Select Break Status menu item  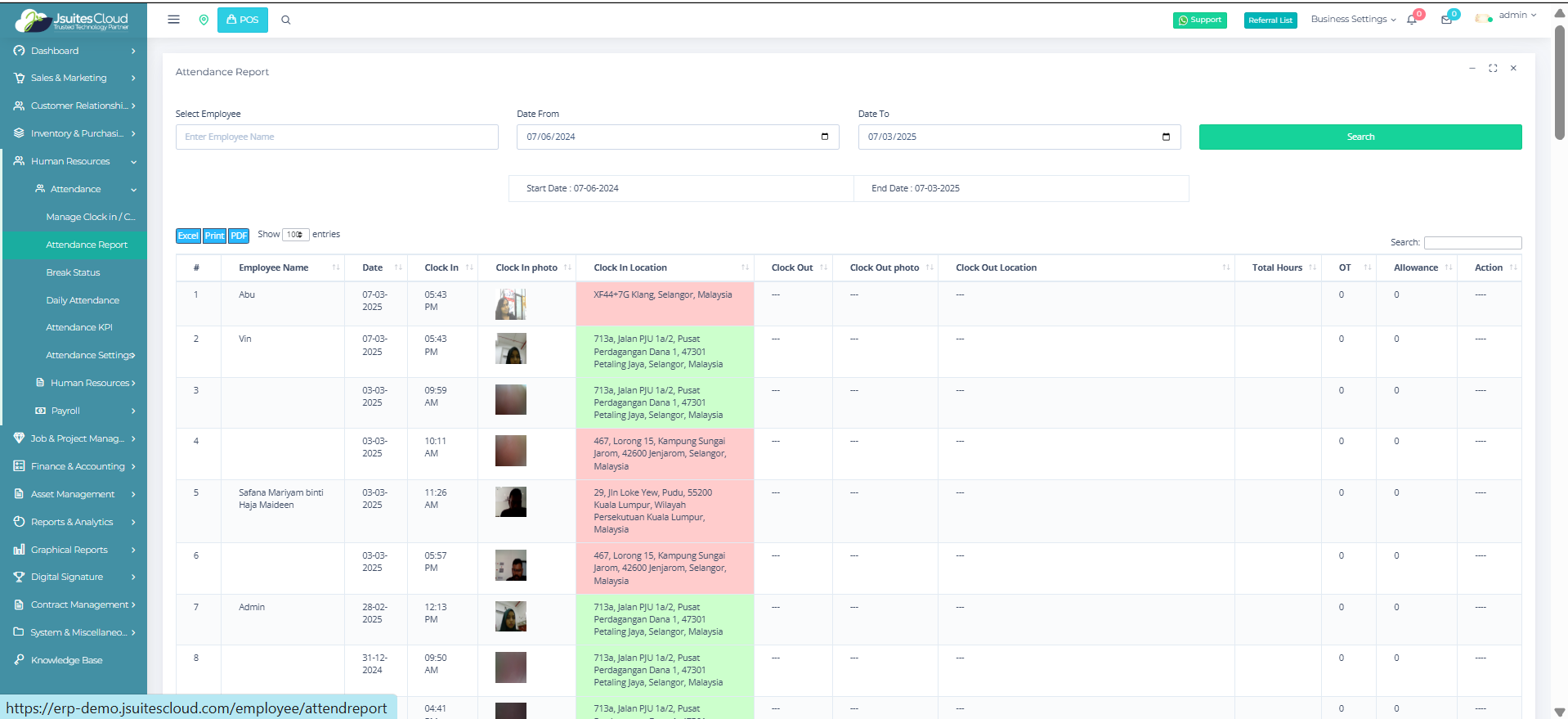pos(73,272)
